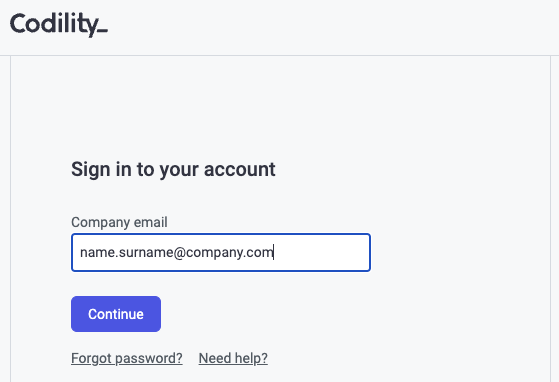Submit the email with Continue button
This screenshot has height=382, width=559.
pyautogui.click(x=116, y=314)
